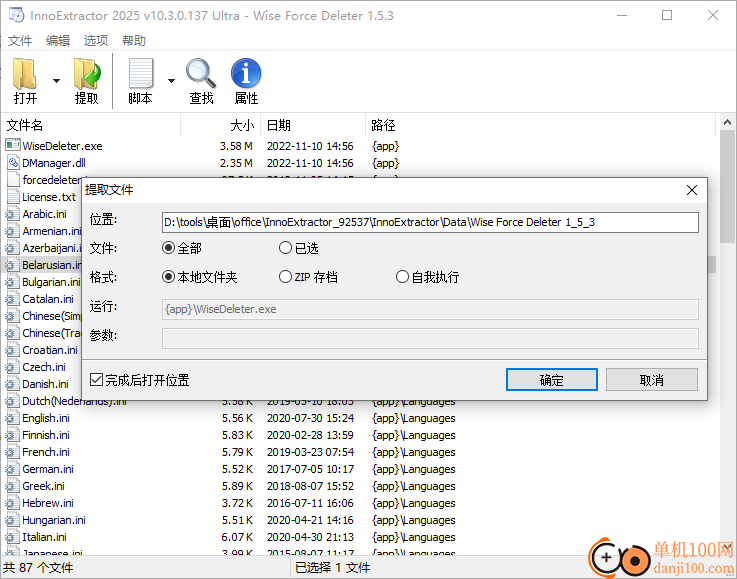Open the 编辑 menu
The image size is (737, 579).
click(58, 41)
